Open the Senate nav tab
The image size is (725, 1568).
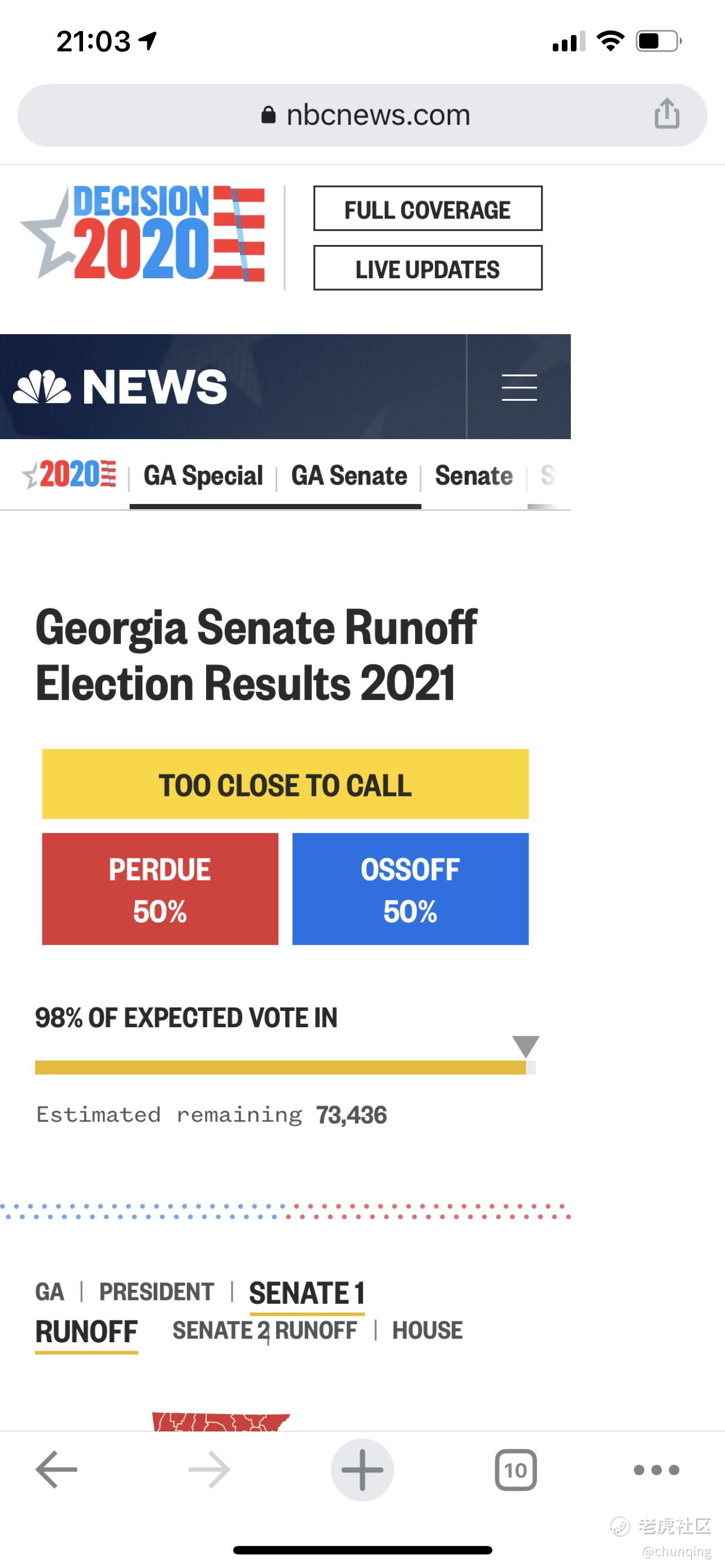(474, 475)
